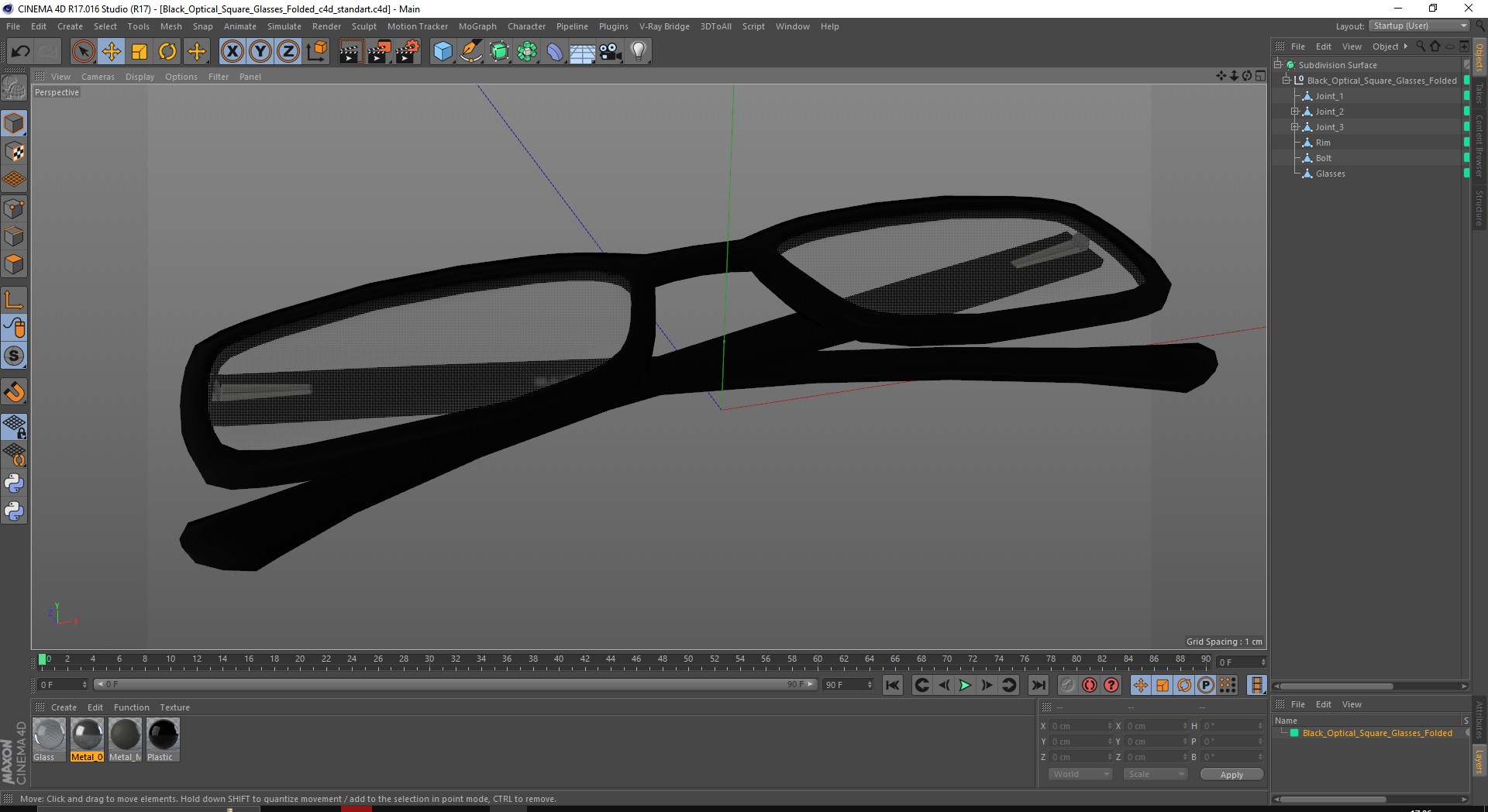Viewport: 1488px width, 812px height.
Task: Open viewport Display menu
Action: [139, 77]
